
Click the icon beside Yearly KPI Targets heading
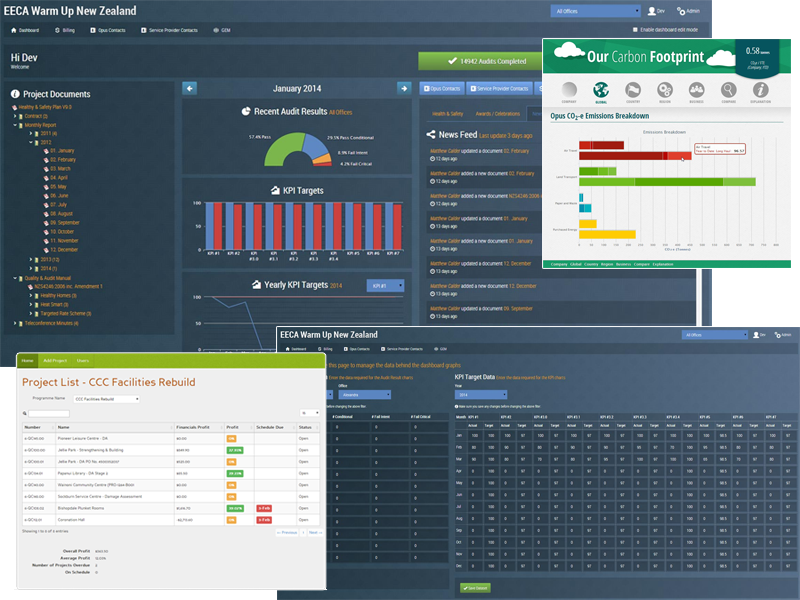pos(256,285)
